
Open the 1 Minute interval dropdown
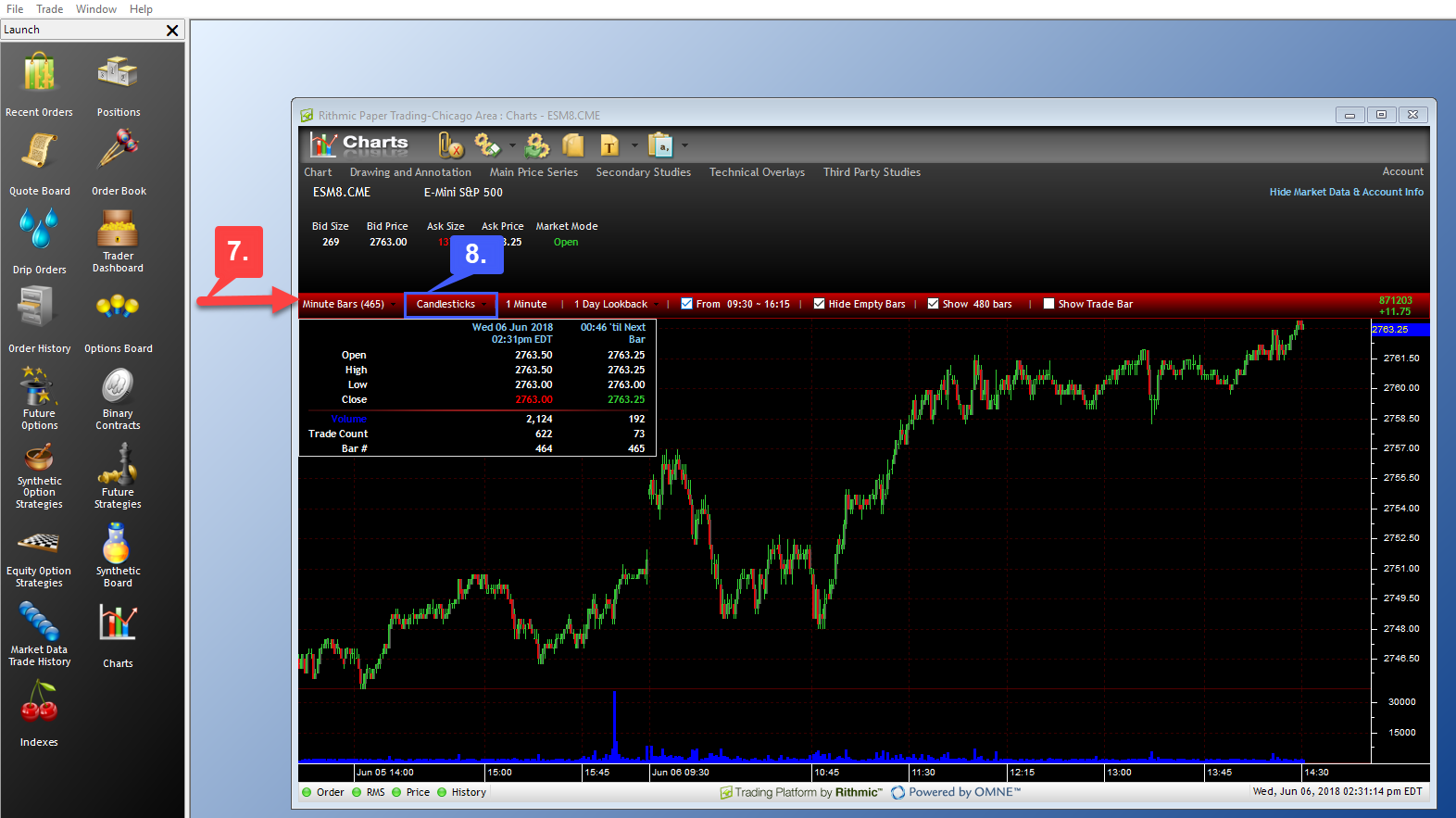(526, 304)
